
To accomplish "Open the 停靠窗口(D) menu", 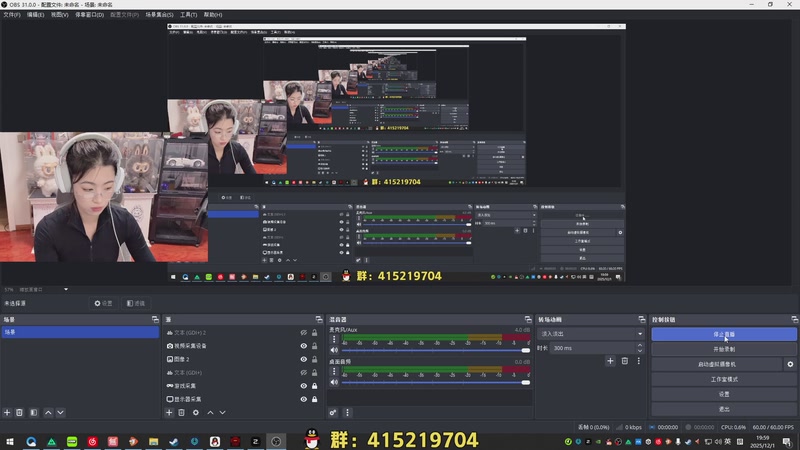I will point(90,15).
